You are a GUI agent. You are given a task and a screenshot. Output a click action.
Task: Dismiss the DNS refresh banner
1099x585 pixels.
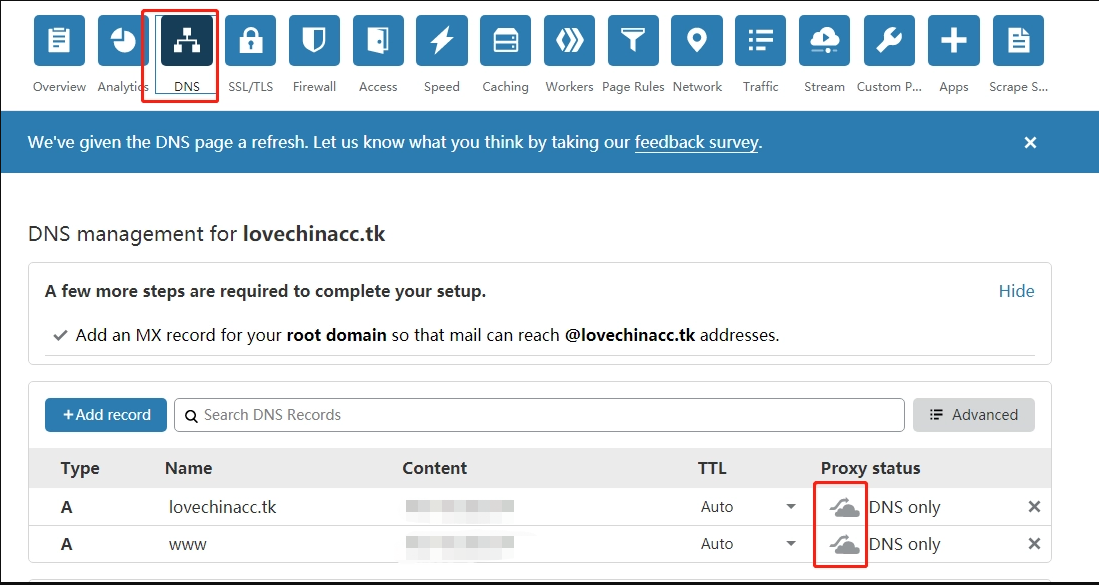(1030, 143)
